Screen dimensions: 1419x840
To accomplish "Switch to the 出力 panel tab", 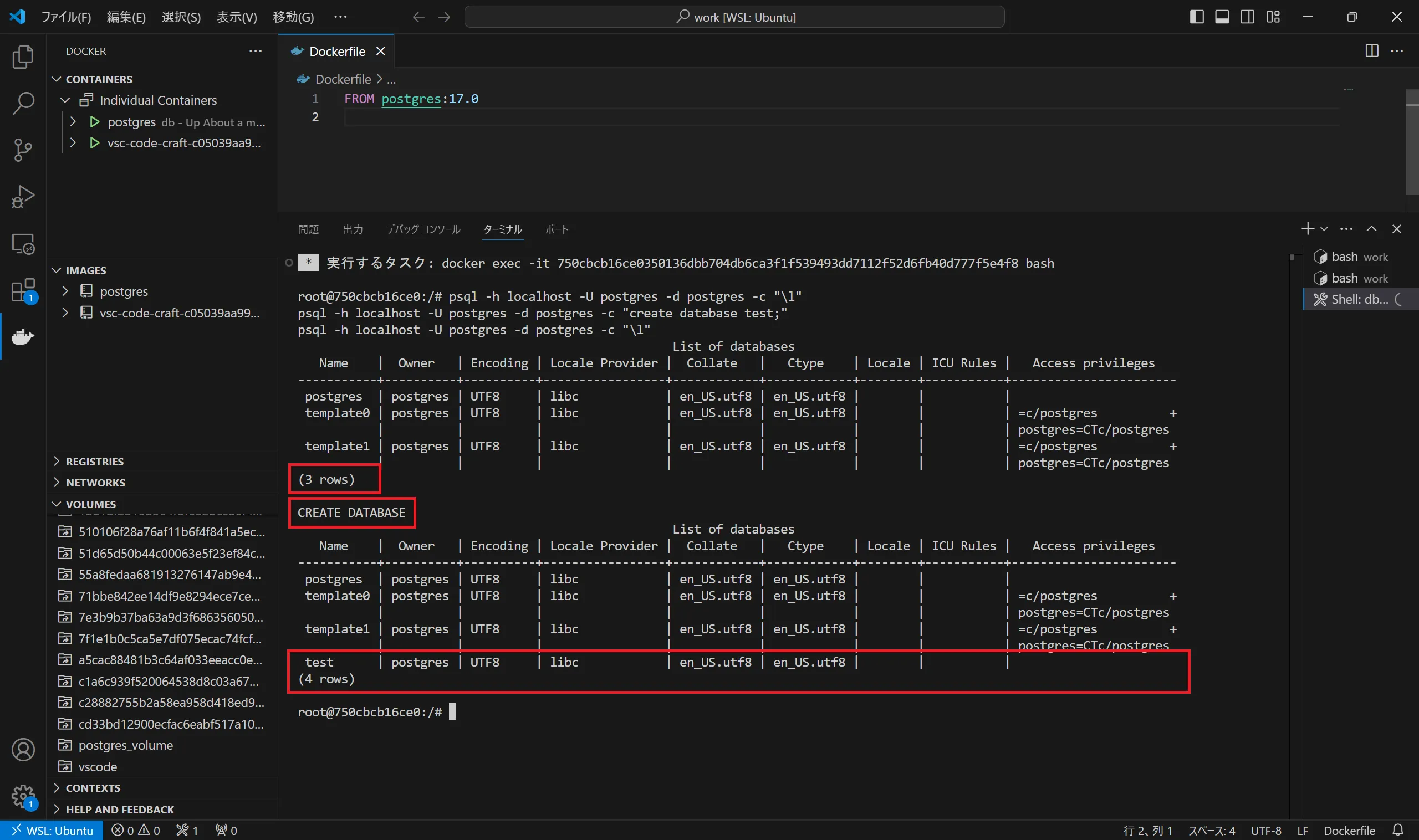I will [352, 229].
